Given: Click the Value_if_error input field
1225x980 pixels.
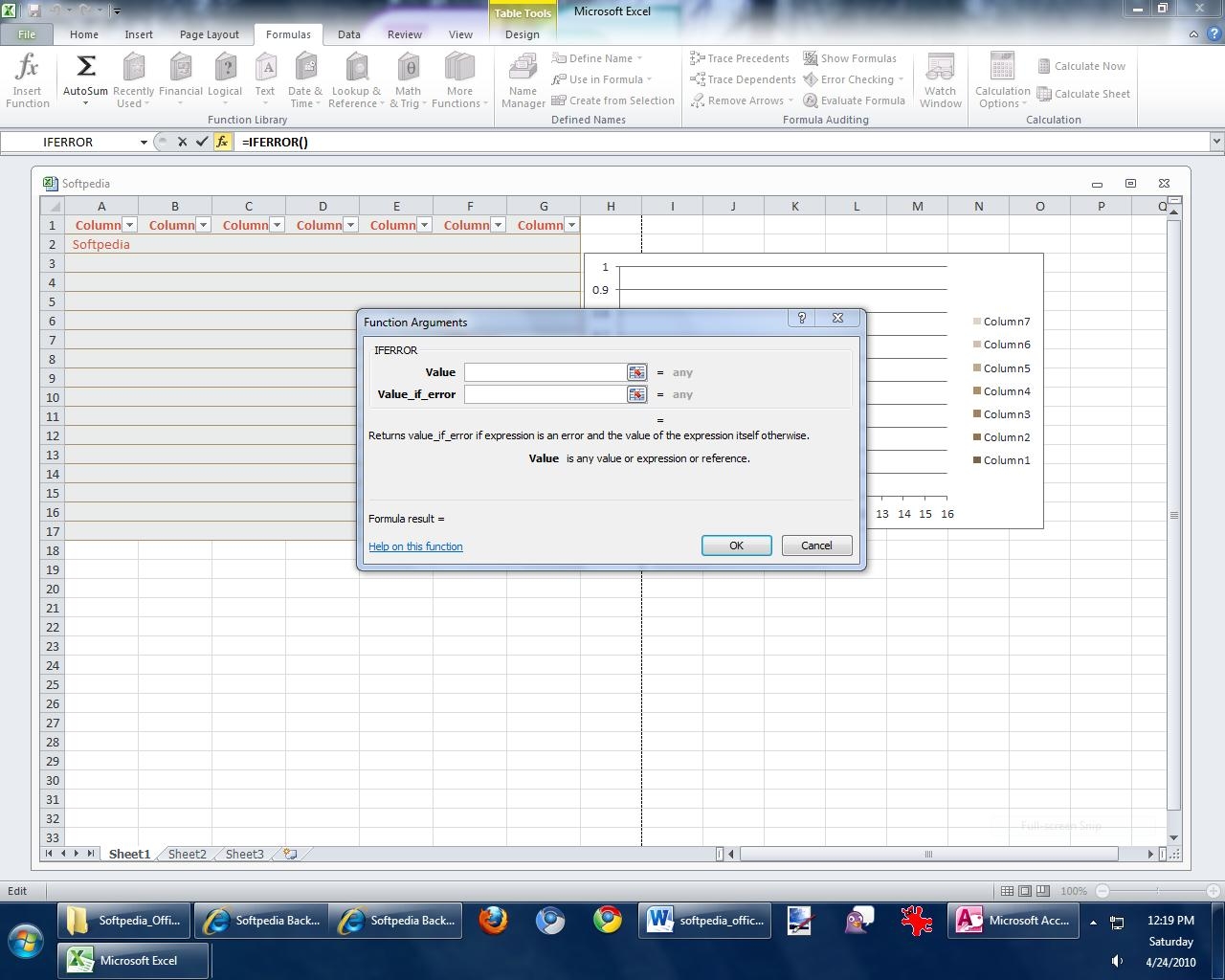Looking at the screenshot, I should pyautogui.click(x=545, y=394).
